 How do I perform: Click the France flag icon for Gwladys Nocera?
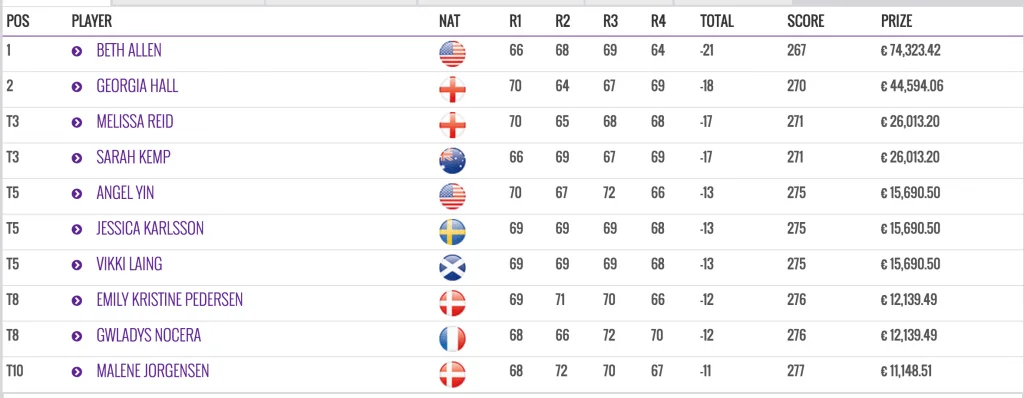pos(452,339)
